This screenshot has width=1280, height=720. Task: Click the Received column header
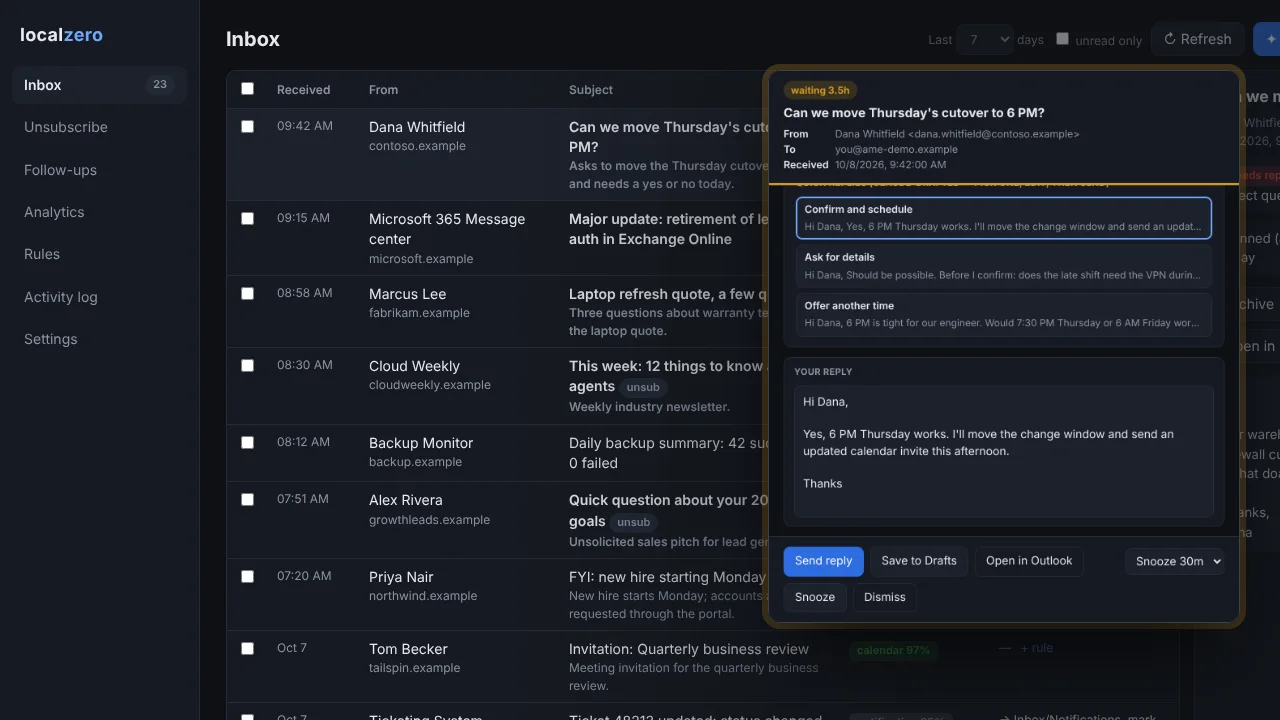pos(303,90)
